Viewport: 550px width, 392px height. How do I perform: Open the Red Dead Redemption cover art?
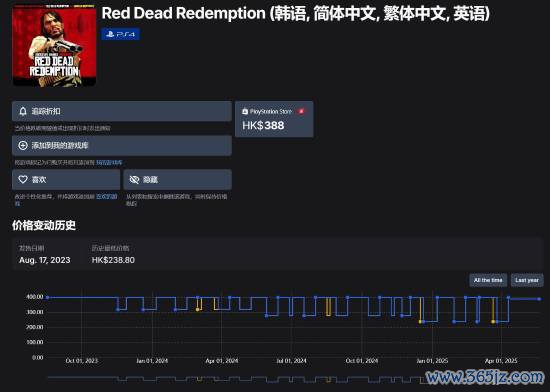point(54,46)
